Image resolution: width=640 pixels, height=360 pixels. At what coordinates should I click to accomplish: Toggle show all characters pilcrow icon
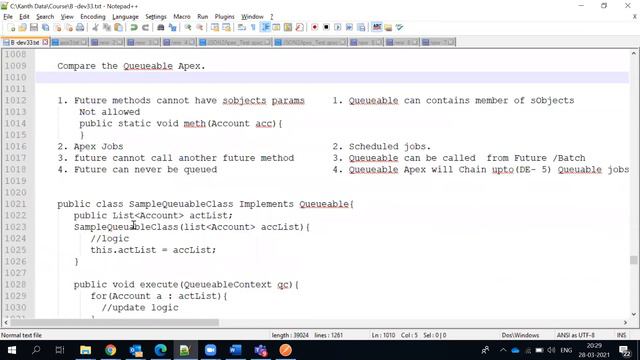coord(253,27)
